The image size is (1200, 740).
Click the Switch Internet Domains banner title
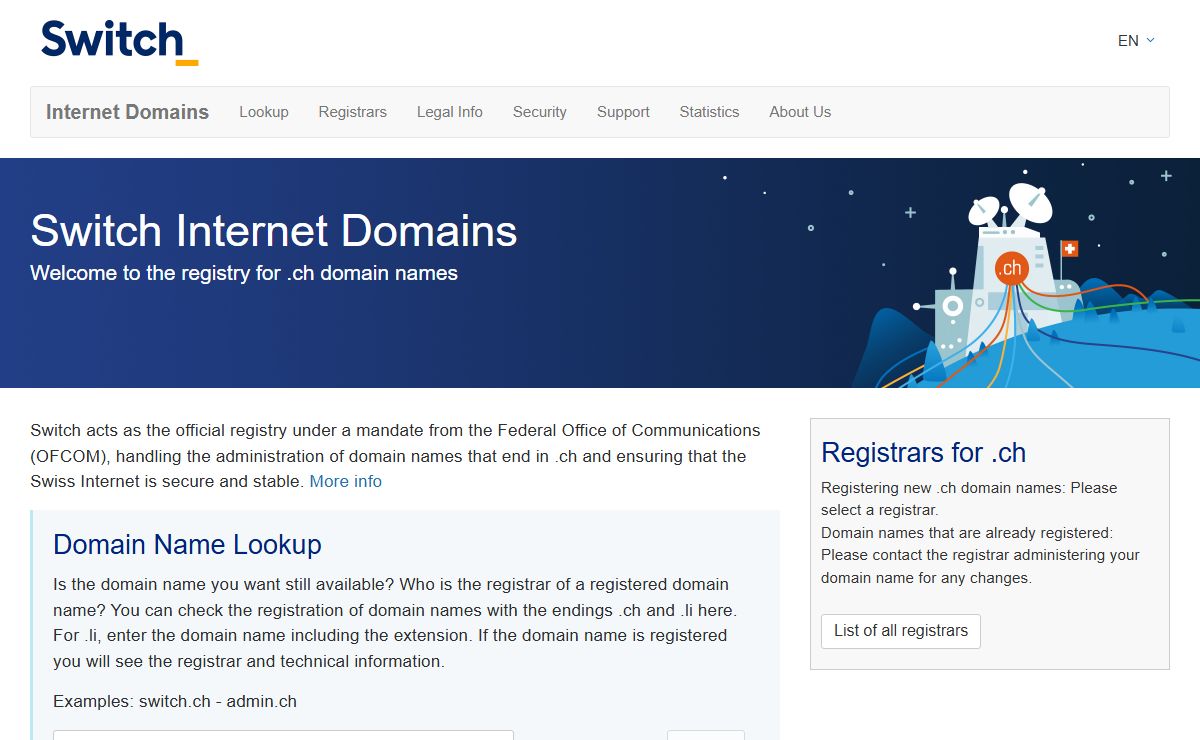click(x=274, y=231)
